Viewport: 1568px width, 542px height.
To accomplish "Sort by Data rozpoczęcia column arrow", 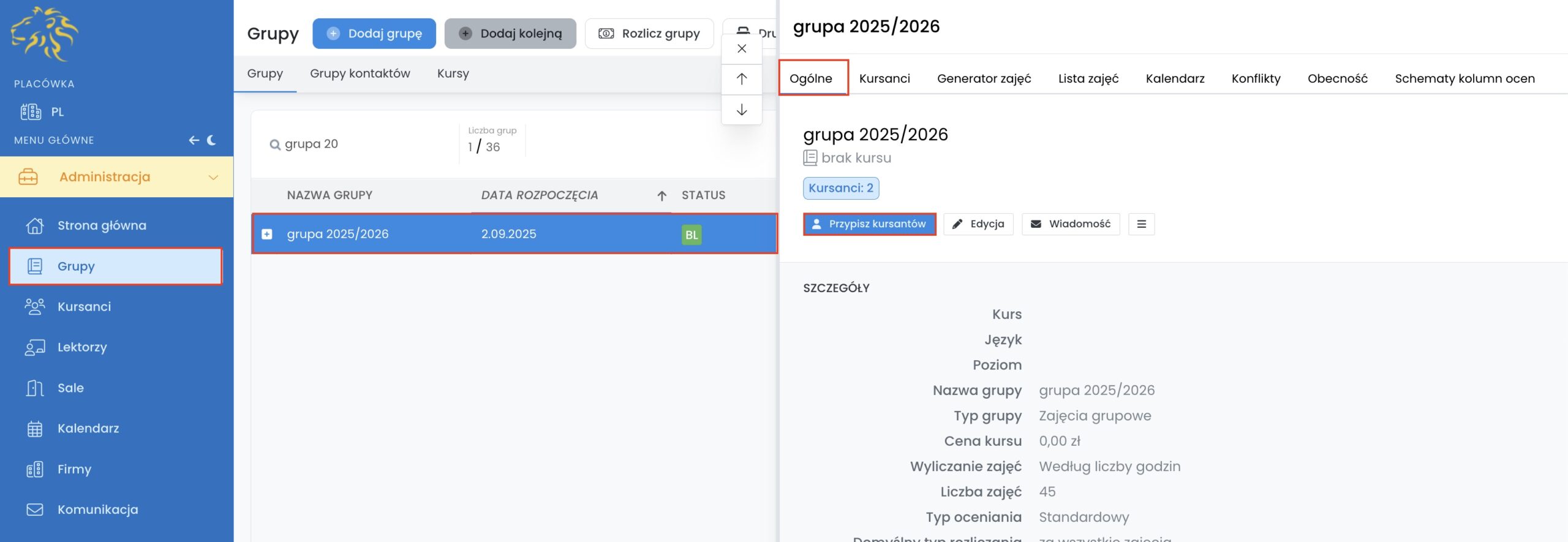I will pyautogui.click(x=661, y=196).
